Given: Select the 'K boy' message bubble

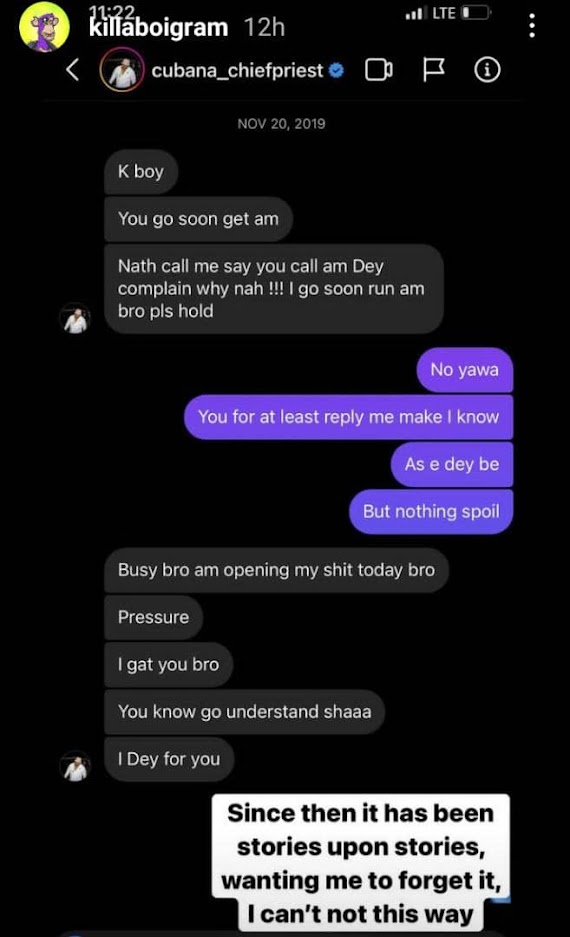Looking at the screenshot, I should point(141,172).
